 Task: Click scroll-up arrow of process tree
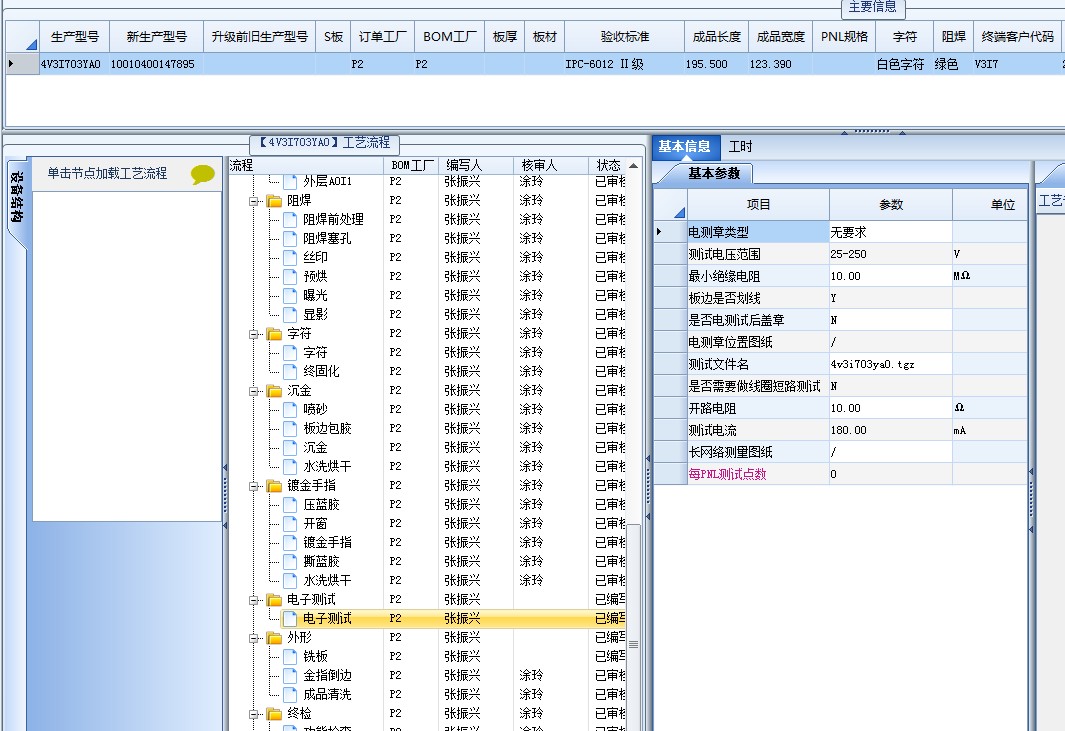[x=633, y=166]
